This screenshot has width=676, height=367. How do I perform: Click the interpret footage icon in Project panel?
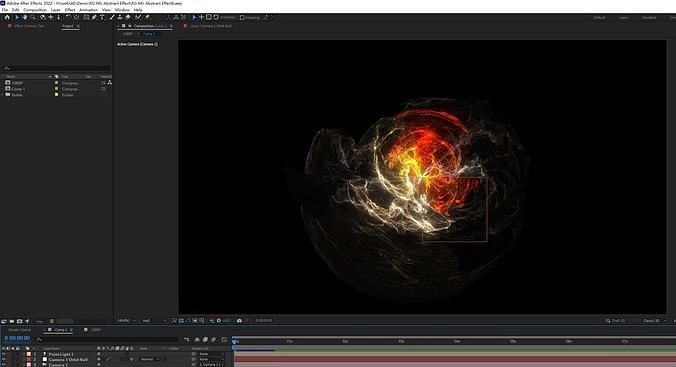coord(3,321)
